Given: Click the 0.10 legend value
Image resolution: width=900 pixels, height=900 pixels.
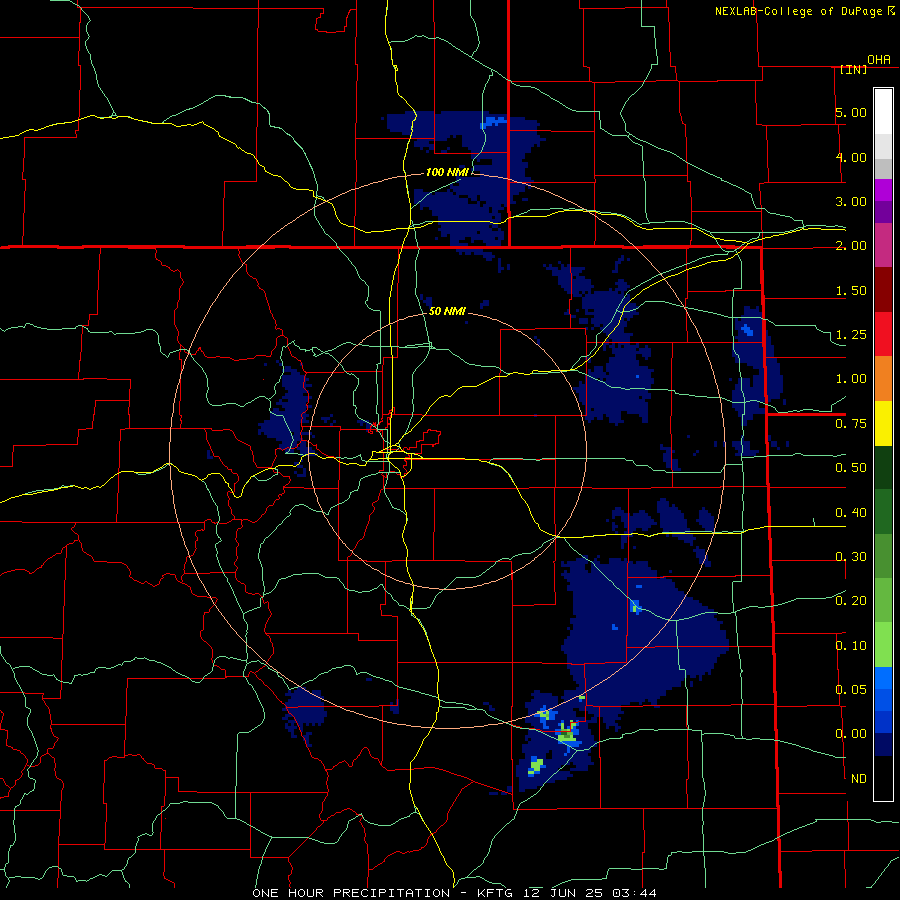Looking at the screenshot, I should (851, 646).
